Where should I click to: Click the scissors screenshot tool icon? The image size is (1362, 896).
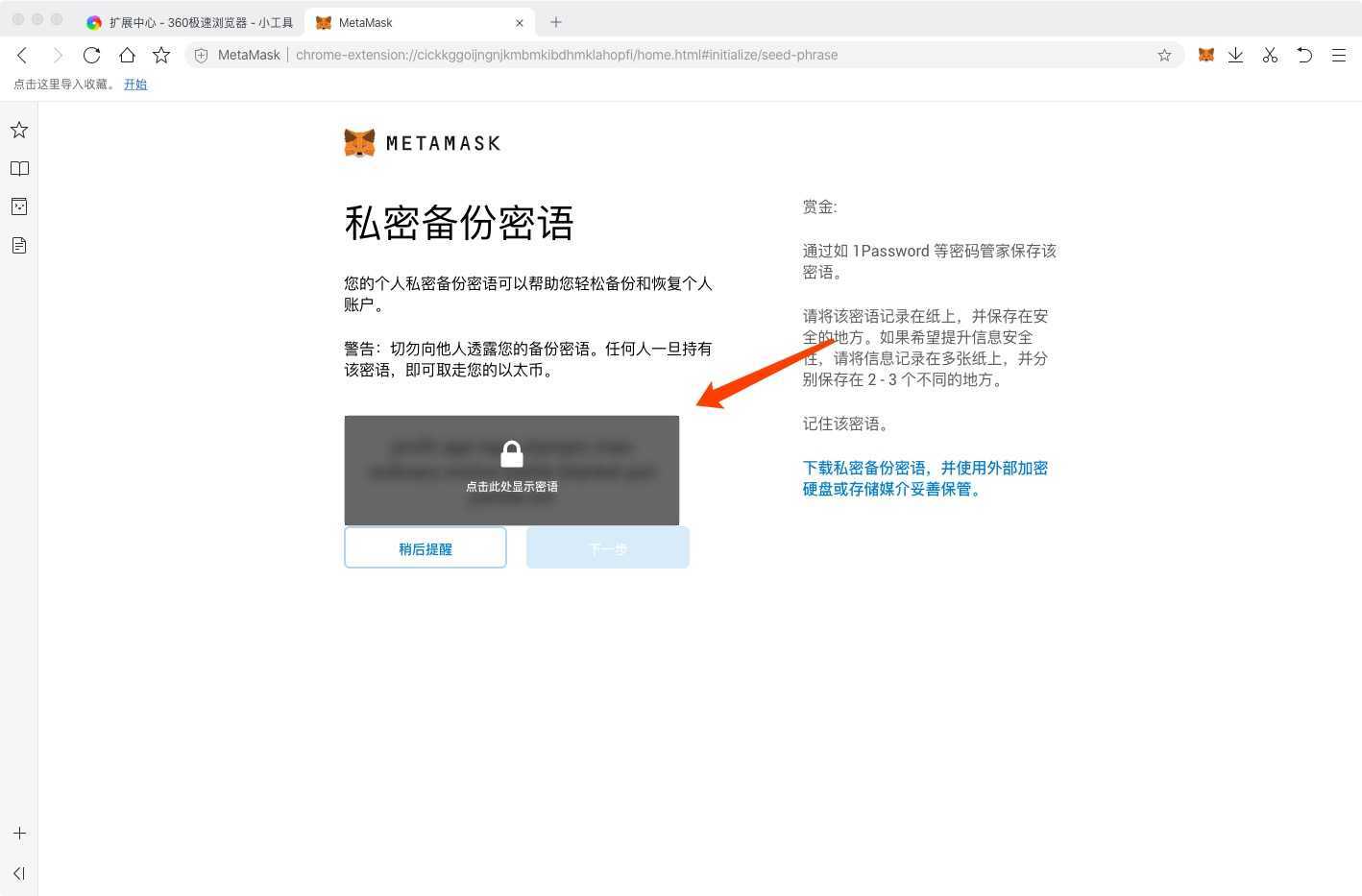coord(1270,56)
